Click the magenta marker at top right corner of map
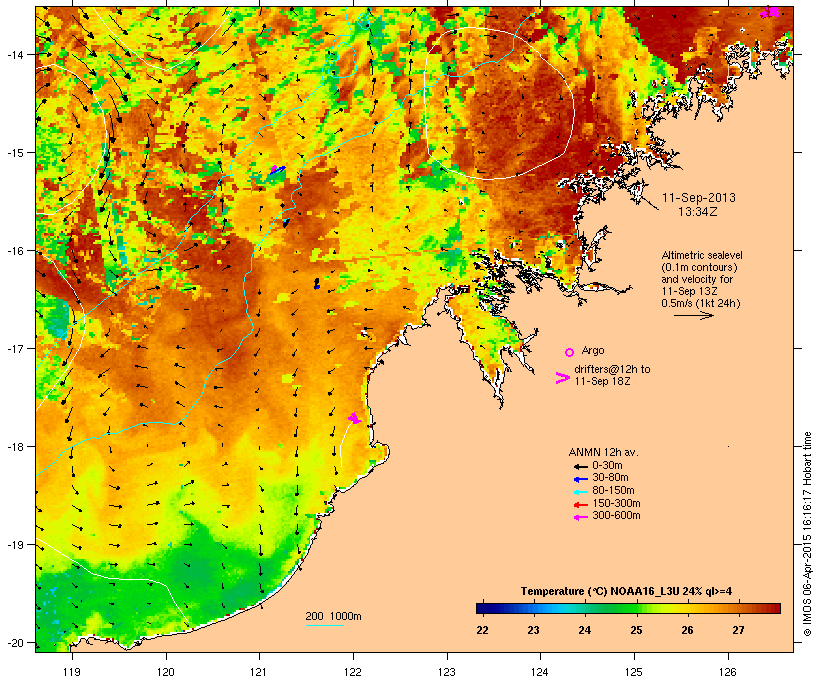Screen dimensions: 820x680 point(770,12)
